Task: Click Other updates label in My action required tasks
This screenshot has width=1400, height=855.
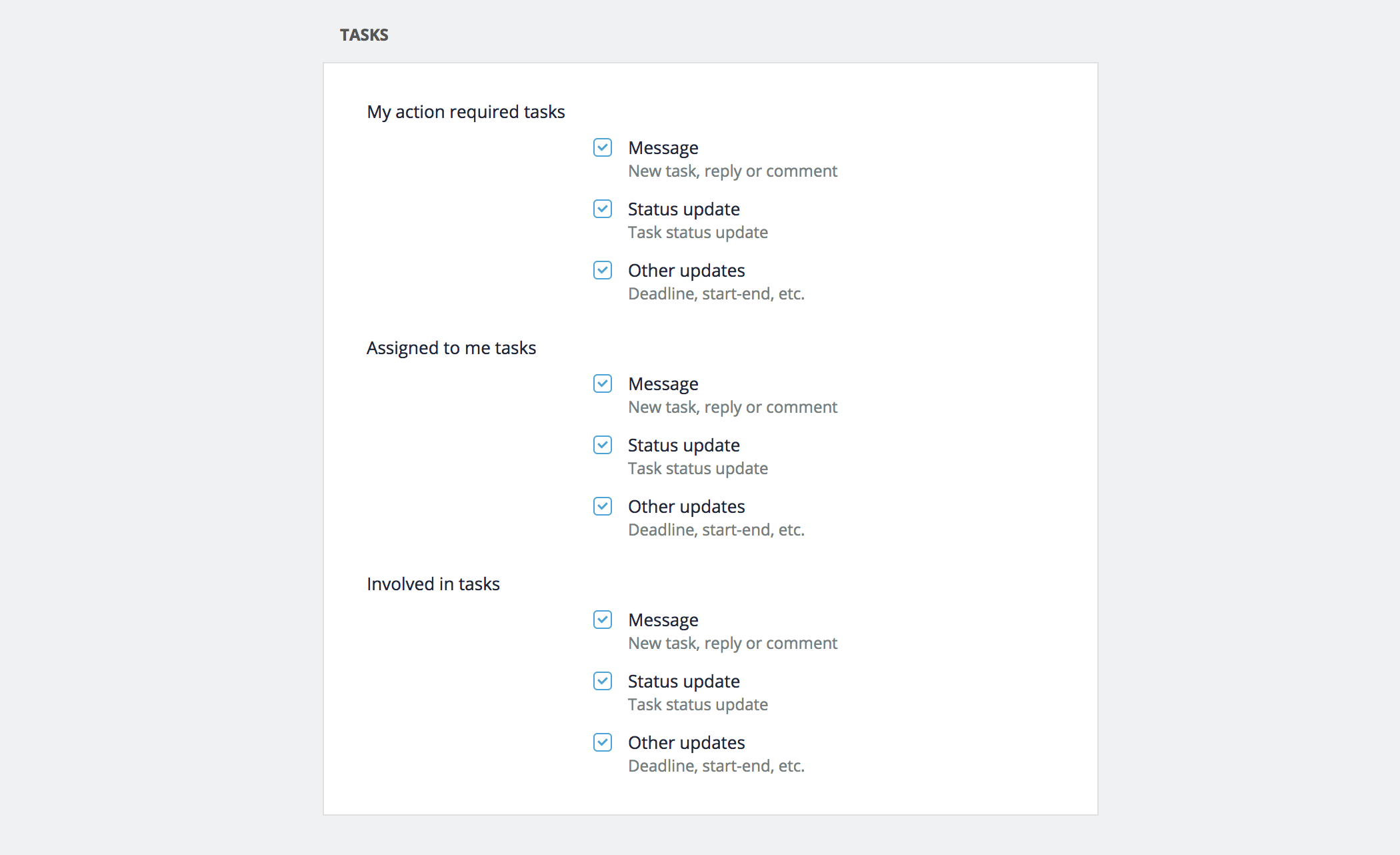Action: [687, 271]
